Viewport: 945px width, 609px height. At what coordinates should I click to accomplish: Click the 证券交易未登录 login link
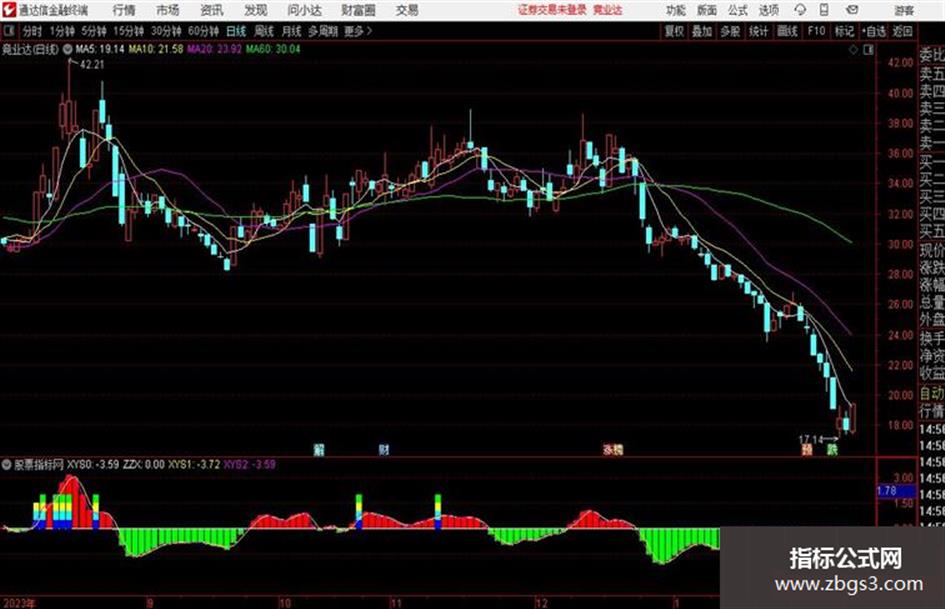pyautogui.click(x=552, y=10)
